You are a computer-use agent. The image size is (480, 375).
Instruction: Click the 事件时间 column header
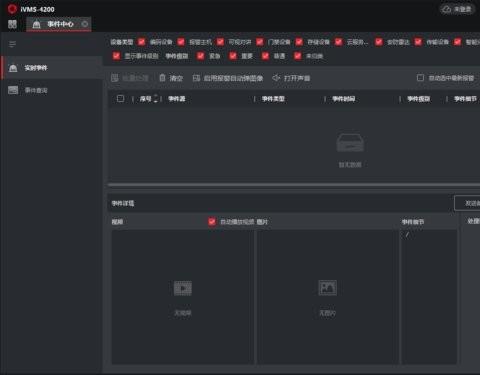[344, 99]
